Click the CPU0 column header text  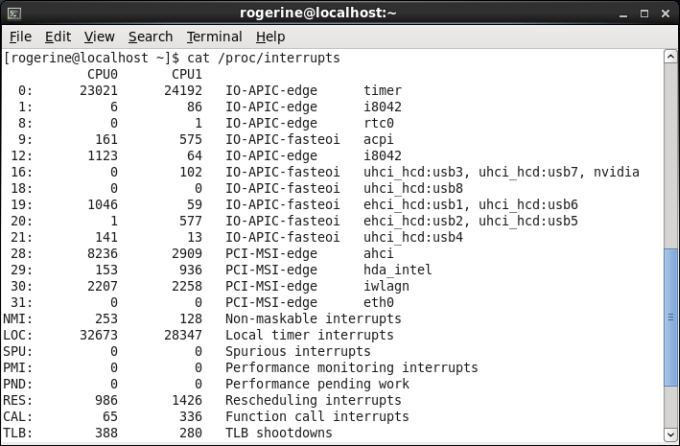(x=103, y=74)
